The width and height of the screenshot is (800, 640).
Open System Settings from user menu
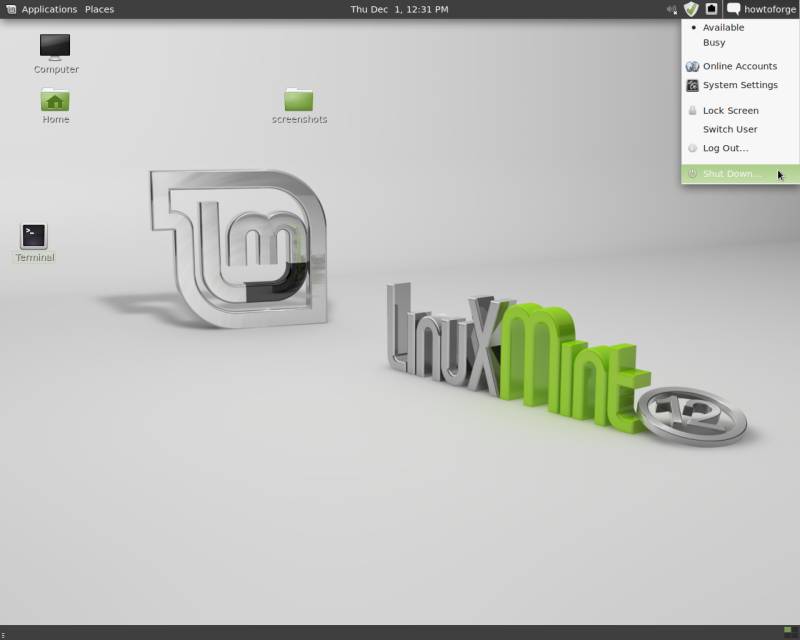point(740,85)
